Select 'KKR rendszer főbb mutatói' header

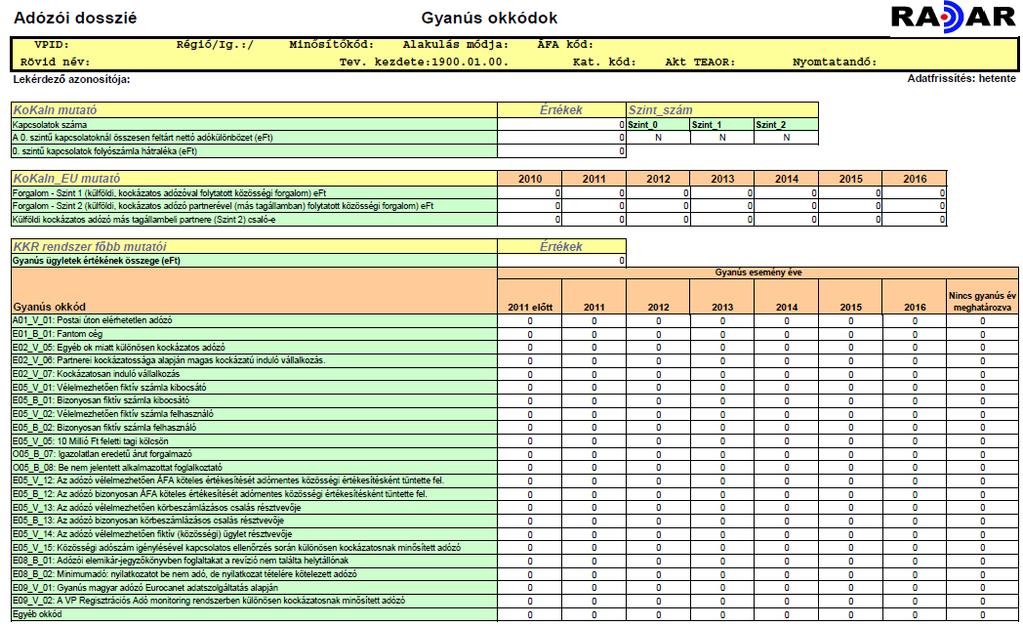[254, 246]
